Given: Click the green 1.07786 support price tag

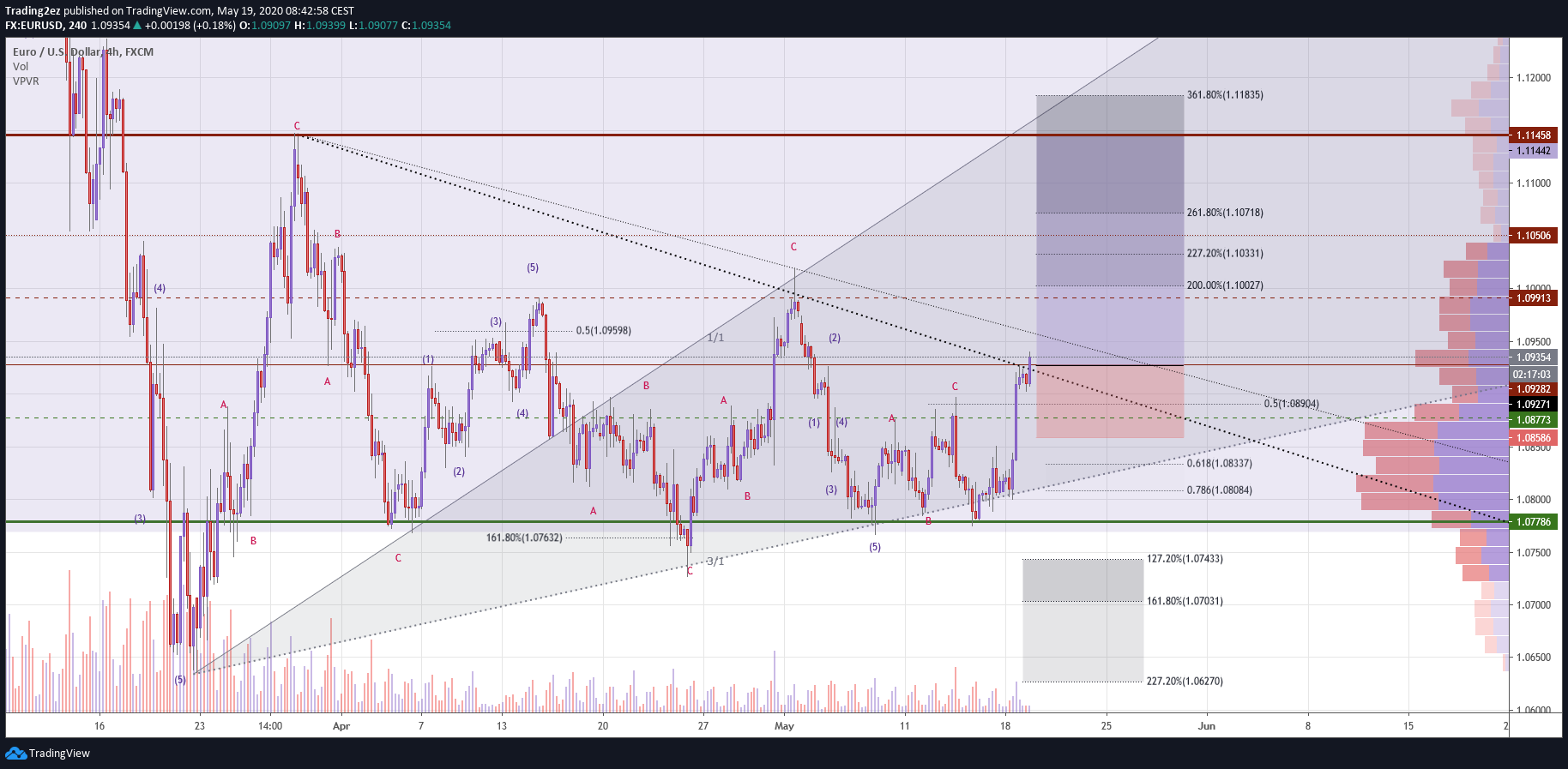Looking at the screenshot, I should (x=1533, y=522).
